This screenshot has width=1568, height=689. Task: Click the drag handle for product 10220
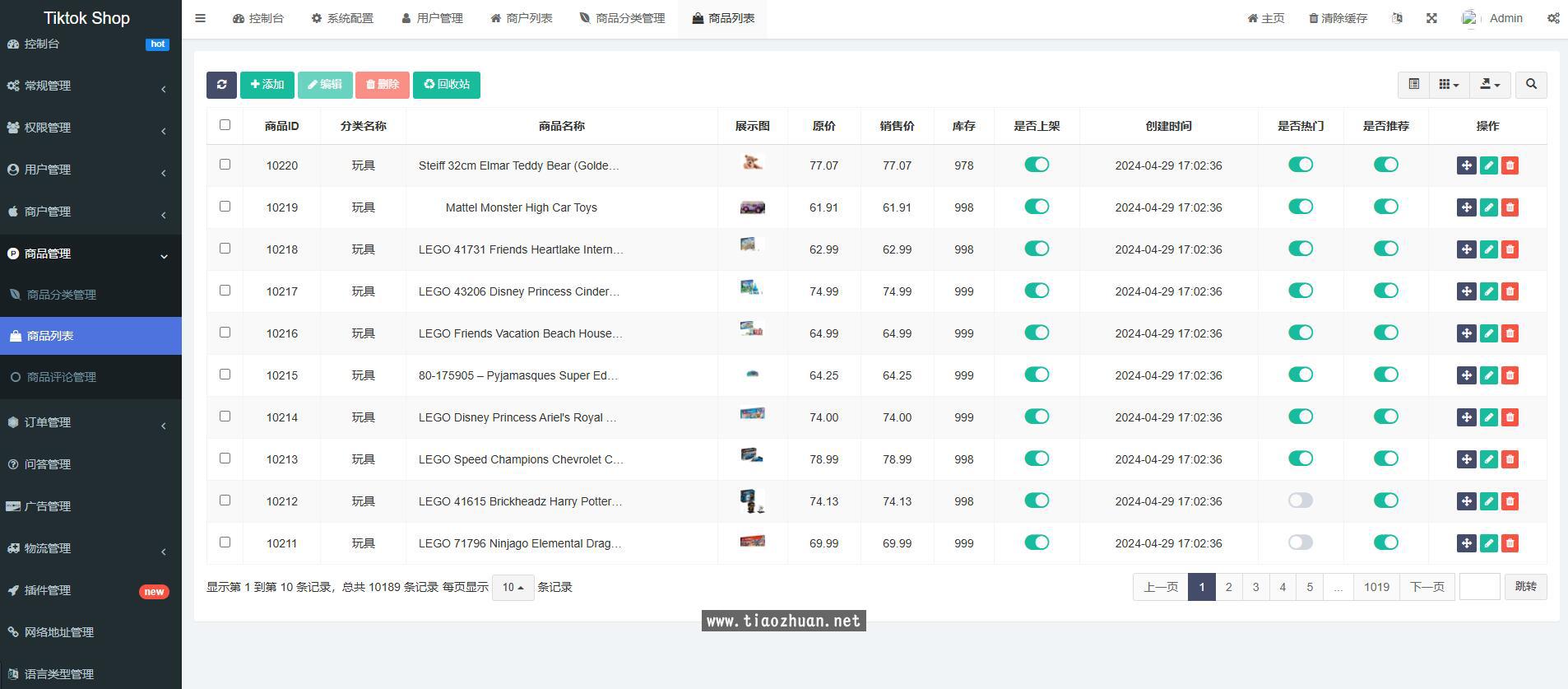click(x=1466, y=165)
